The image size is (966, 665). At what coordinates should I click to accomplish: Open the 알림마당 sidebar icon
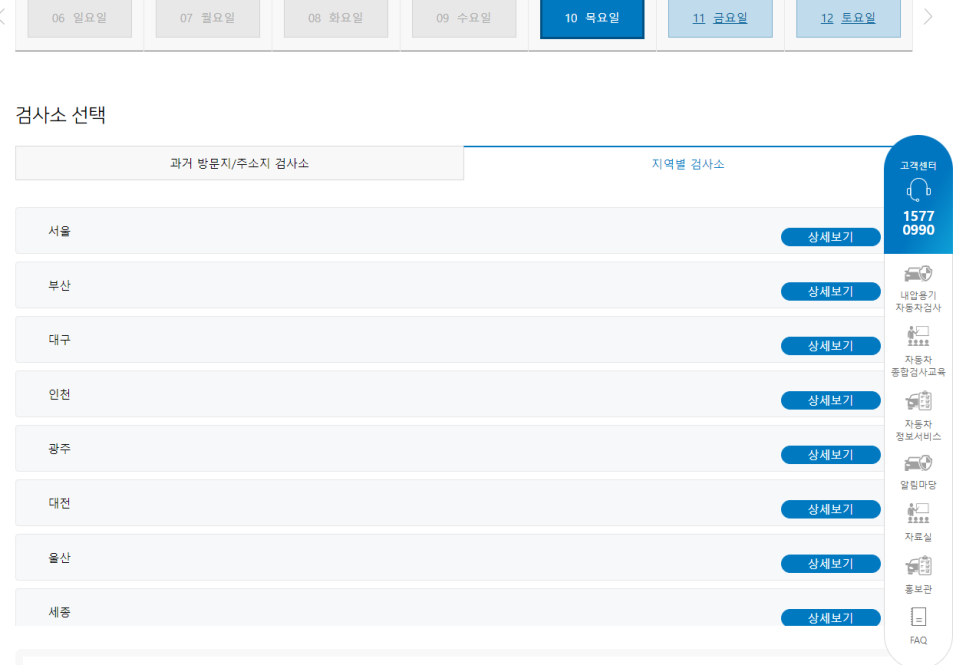click(918, 463)
